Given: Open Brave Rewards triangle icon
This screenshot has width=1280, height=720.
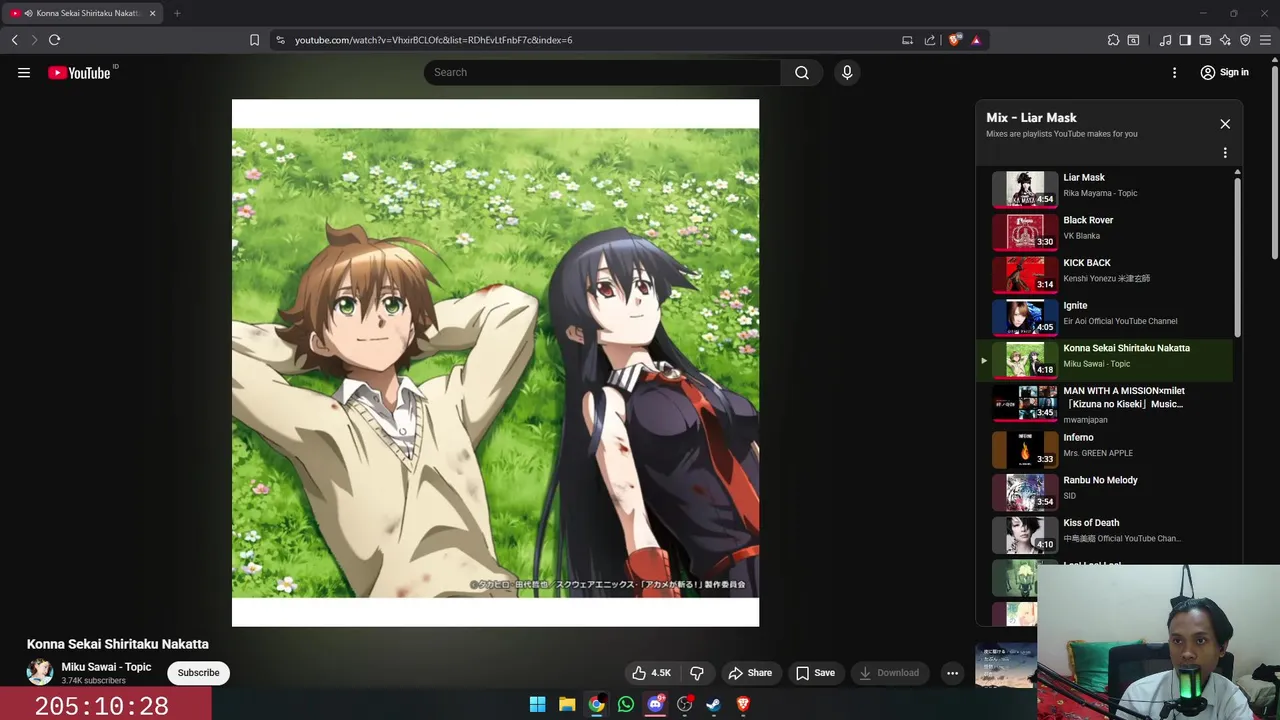Looking at the screenshot, I should pos(976,40).
